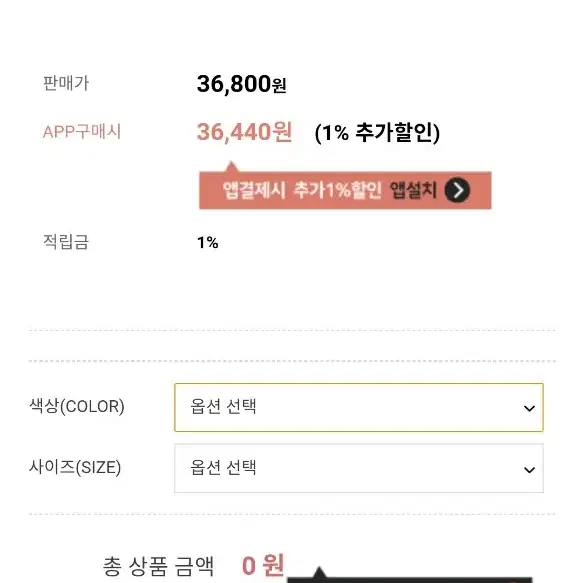Click the 적립금 label
Screen dimensions: 583x583
tap(66, 242)
